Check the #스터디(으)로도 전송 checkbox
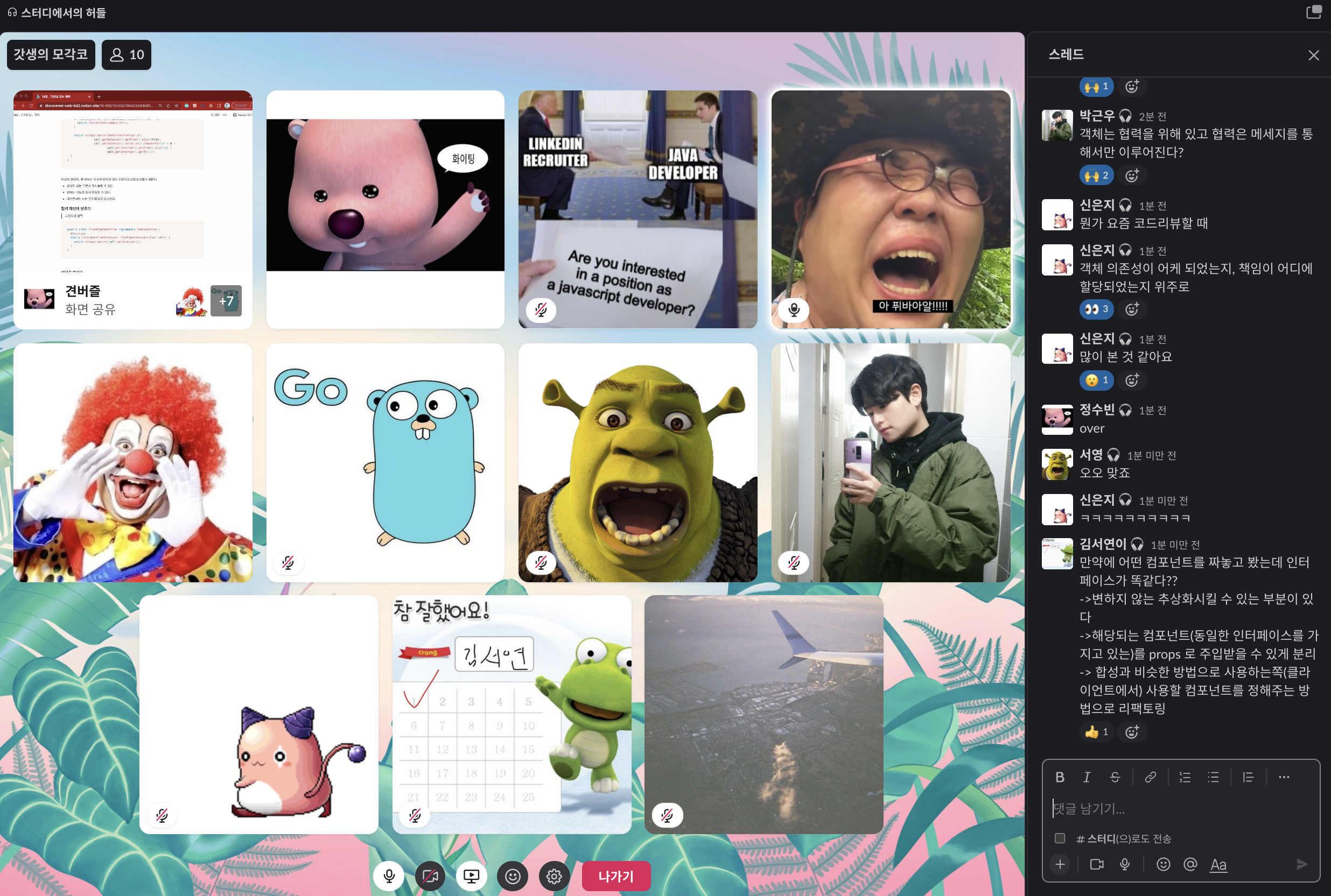This screenshot has height=896, width=1331. tap(1060, 838)
